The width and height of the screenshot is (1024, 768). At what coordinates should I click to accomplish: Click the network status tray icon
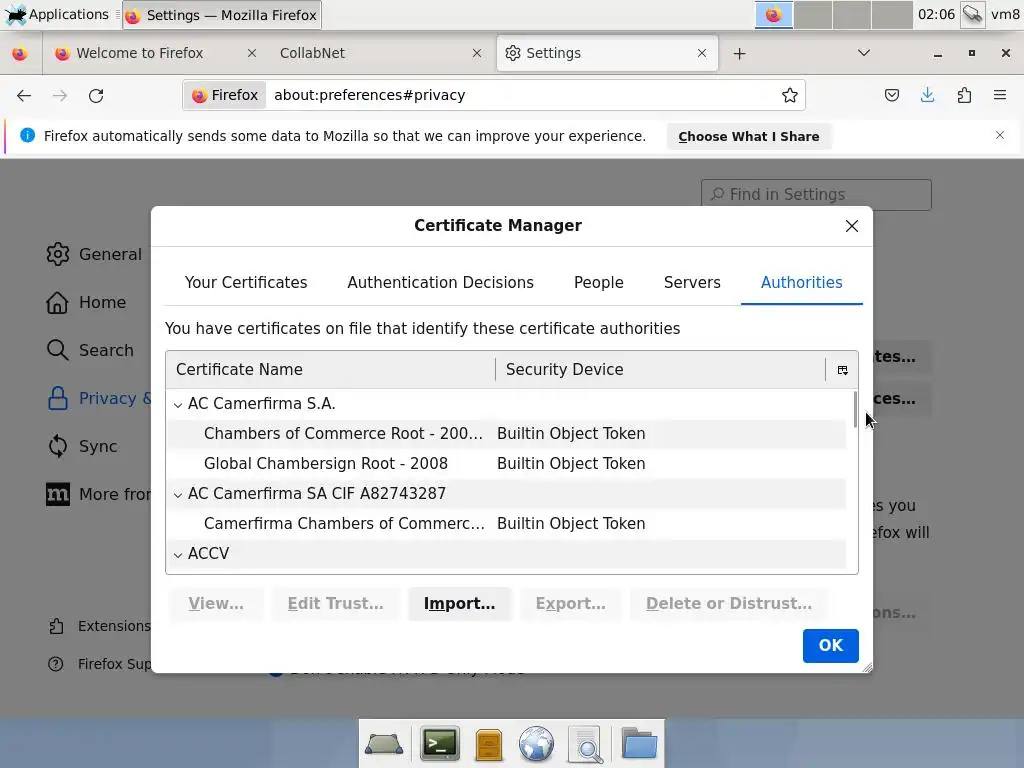972,14
